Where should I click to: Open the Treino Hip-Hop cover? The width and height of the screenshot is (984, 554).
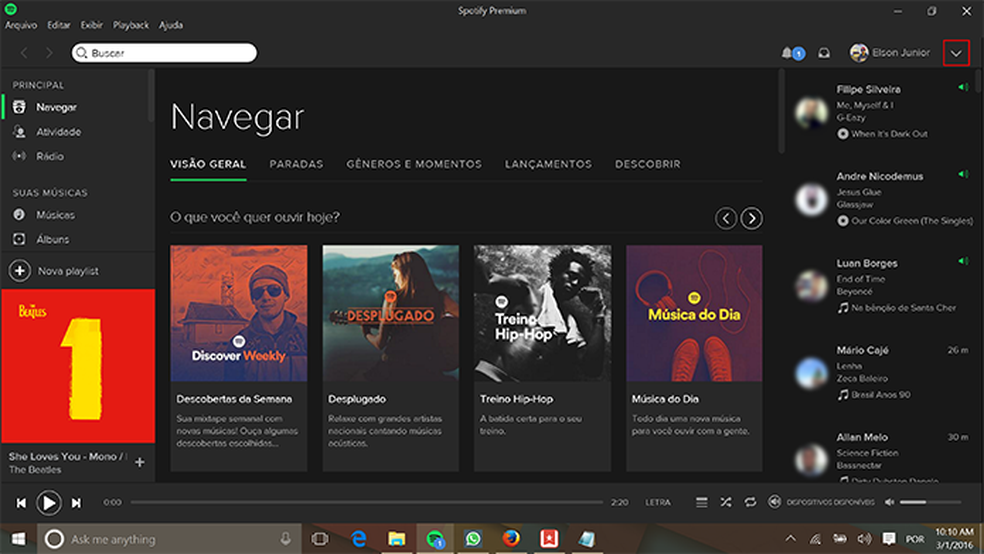coord(542,313)
